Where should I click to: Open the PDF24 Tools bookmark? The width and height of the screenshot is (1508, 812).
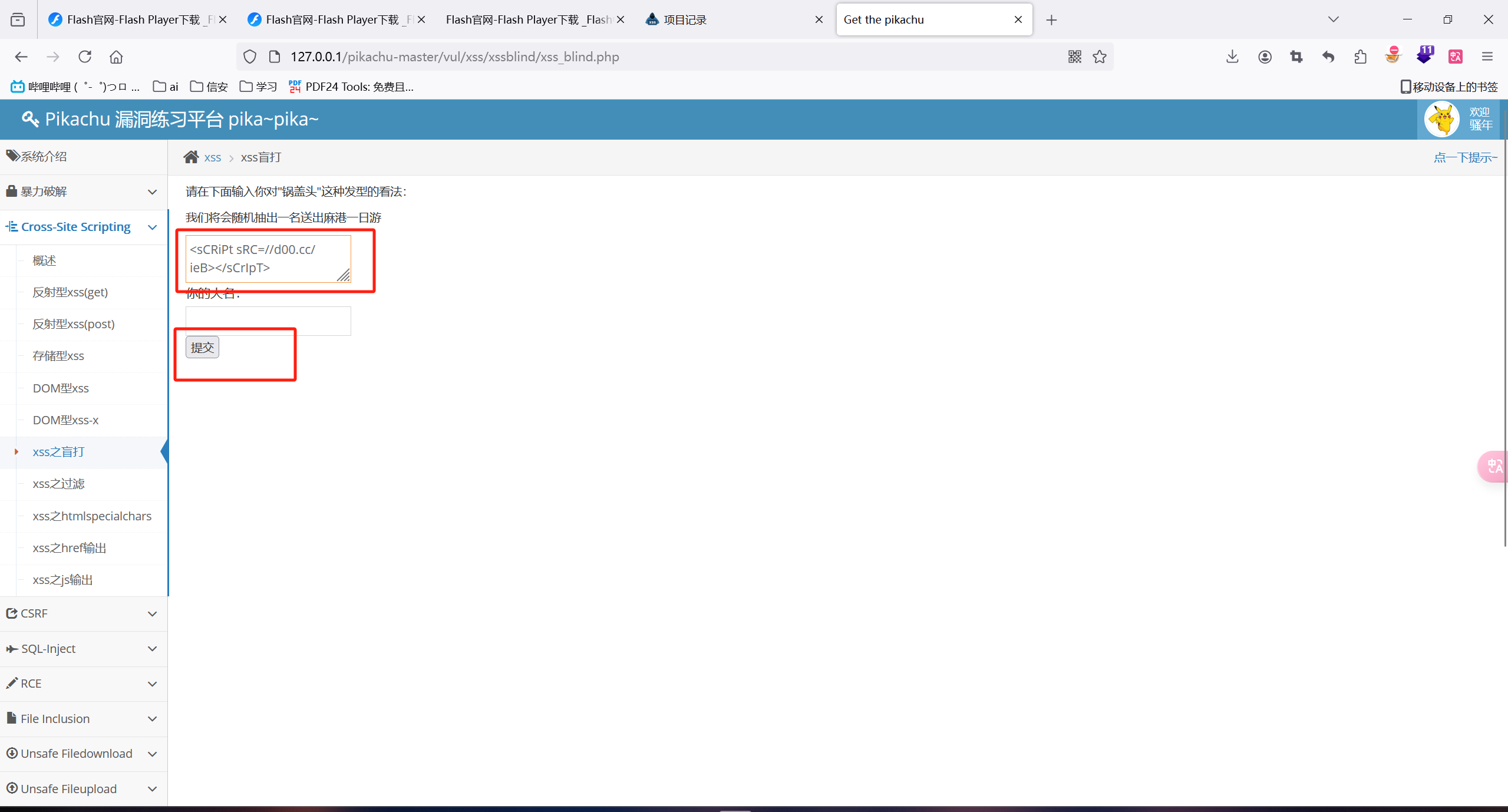(351, 87)
